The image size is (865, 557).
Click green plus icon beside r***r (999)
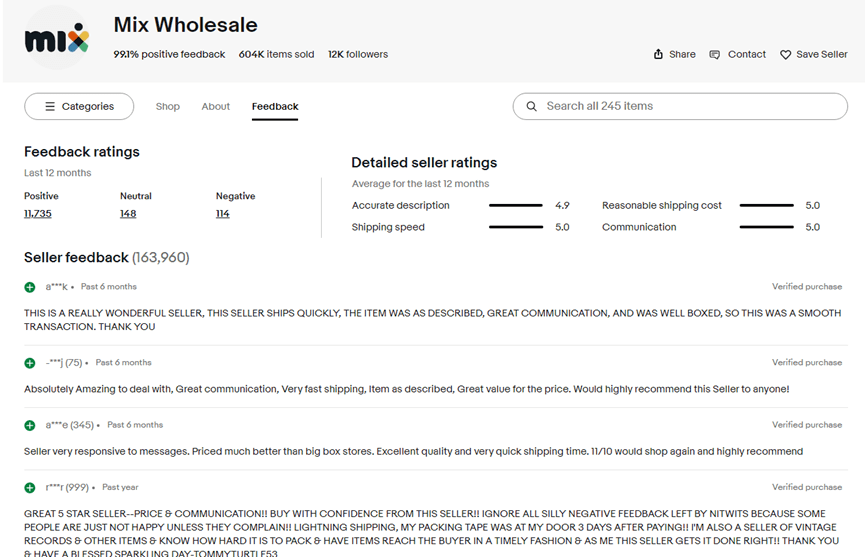(30, 488)
